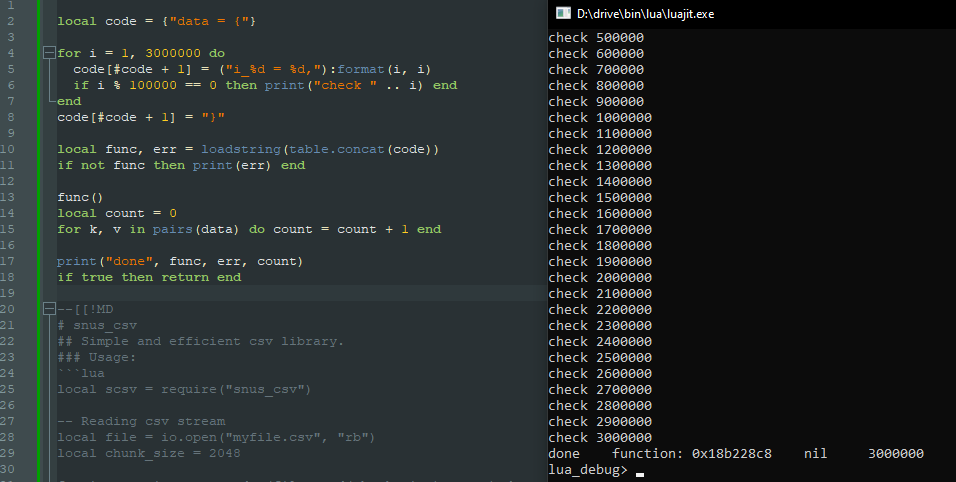Click the "check " string in print
956x482 pixels.
(346, 85)
